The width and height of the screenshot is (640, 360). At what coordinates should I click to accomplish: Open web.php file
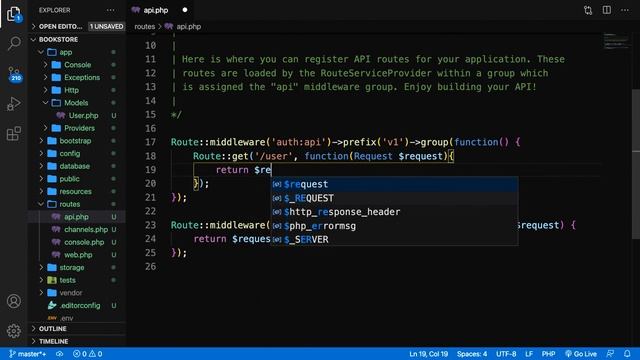point(77,255)
